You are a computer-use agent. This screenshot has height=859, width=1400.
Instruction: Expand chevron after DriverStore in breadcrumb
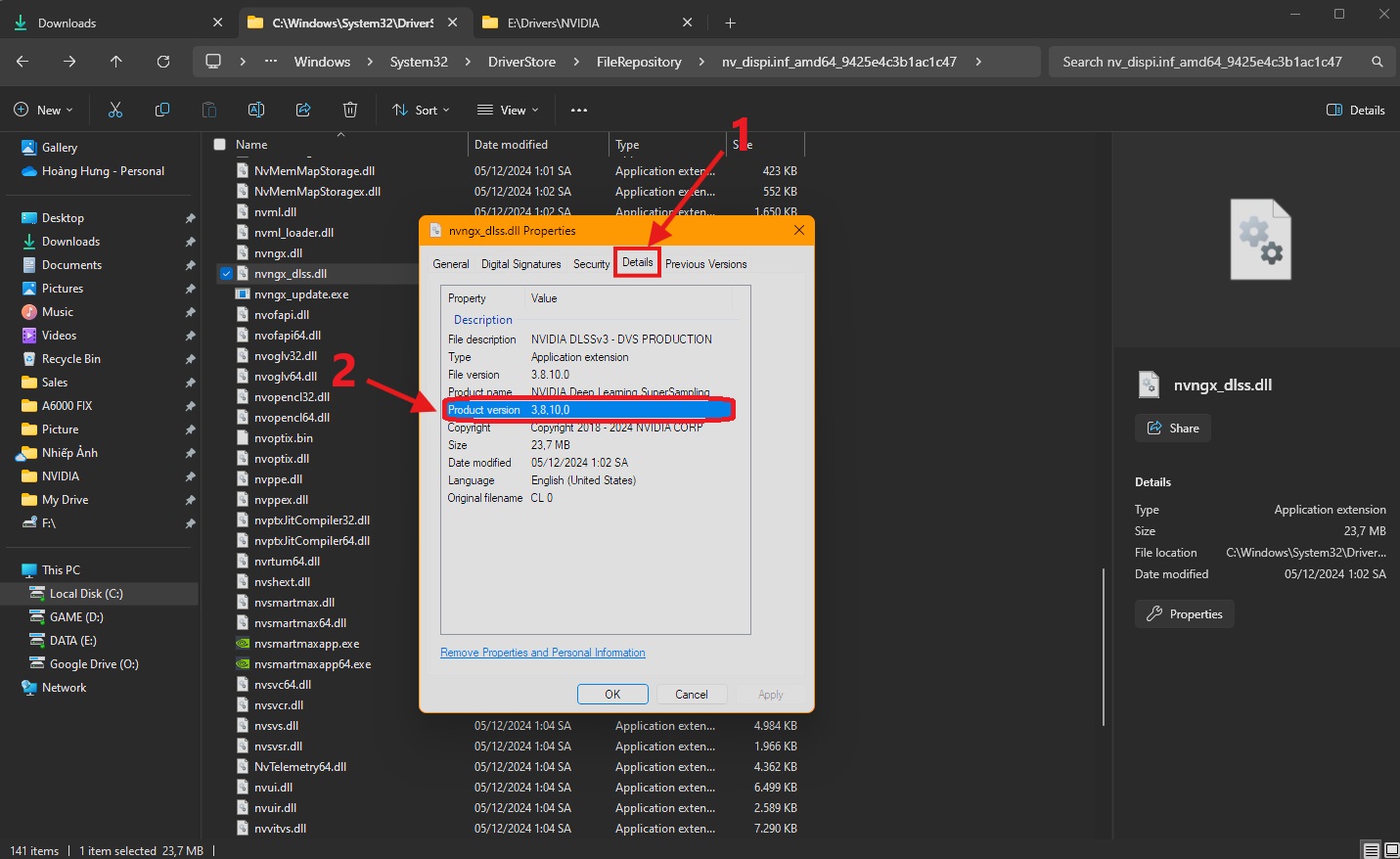point(575,62)
